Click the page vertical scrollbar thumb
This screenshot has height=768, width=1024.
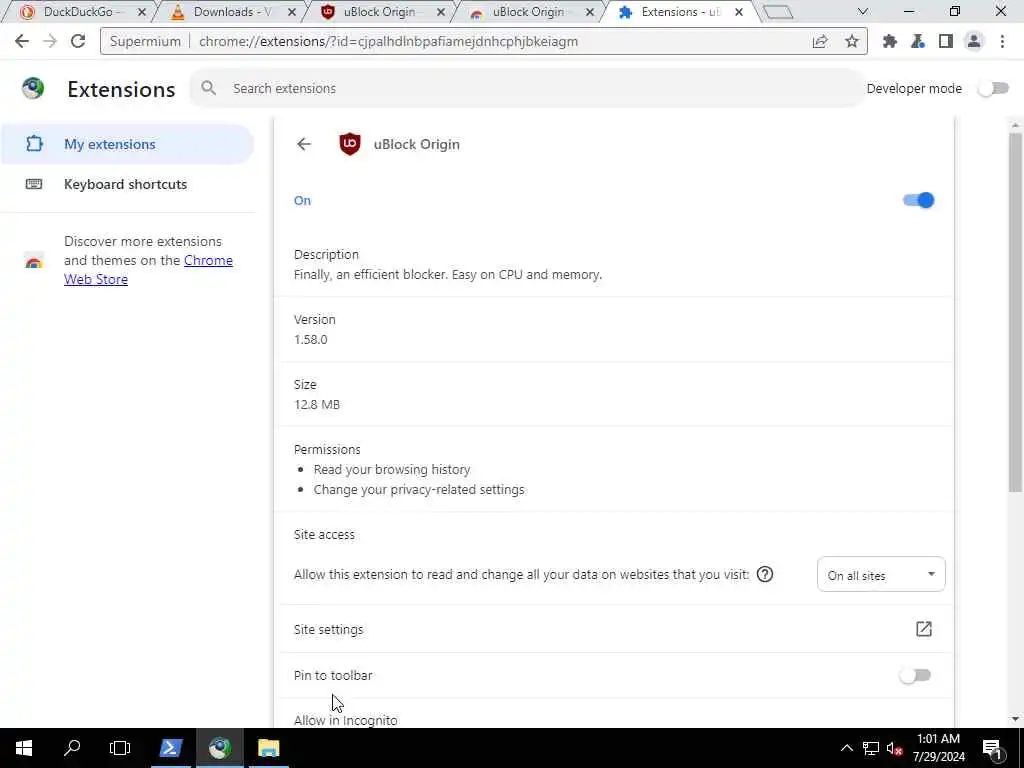click(1015, 312)
